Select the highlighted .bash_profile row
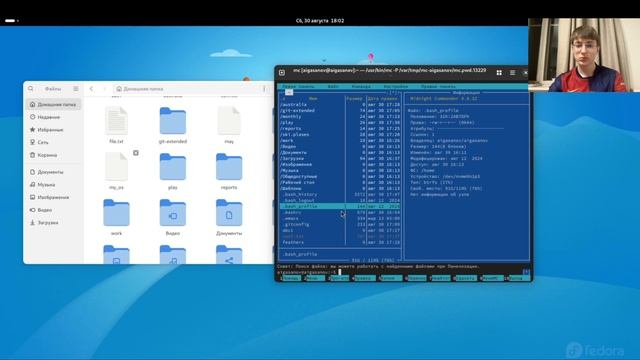Screen dimensions: 640x360 pyautogui.click(x=340, y=207)
